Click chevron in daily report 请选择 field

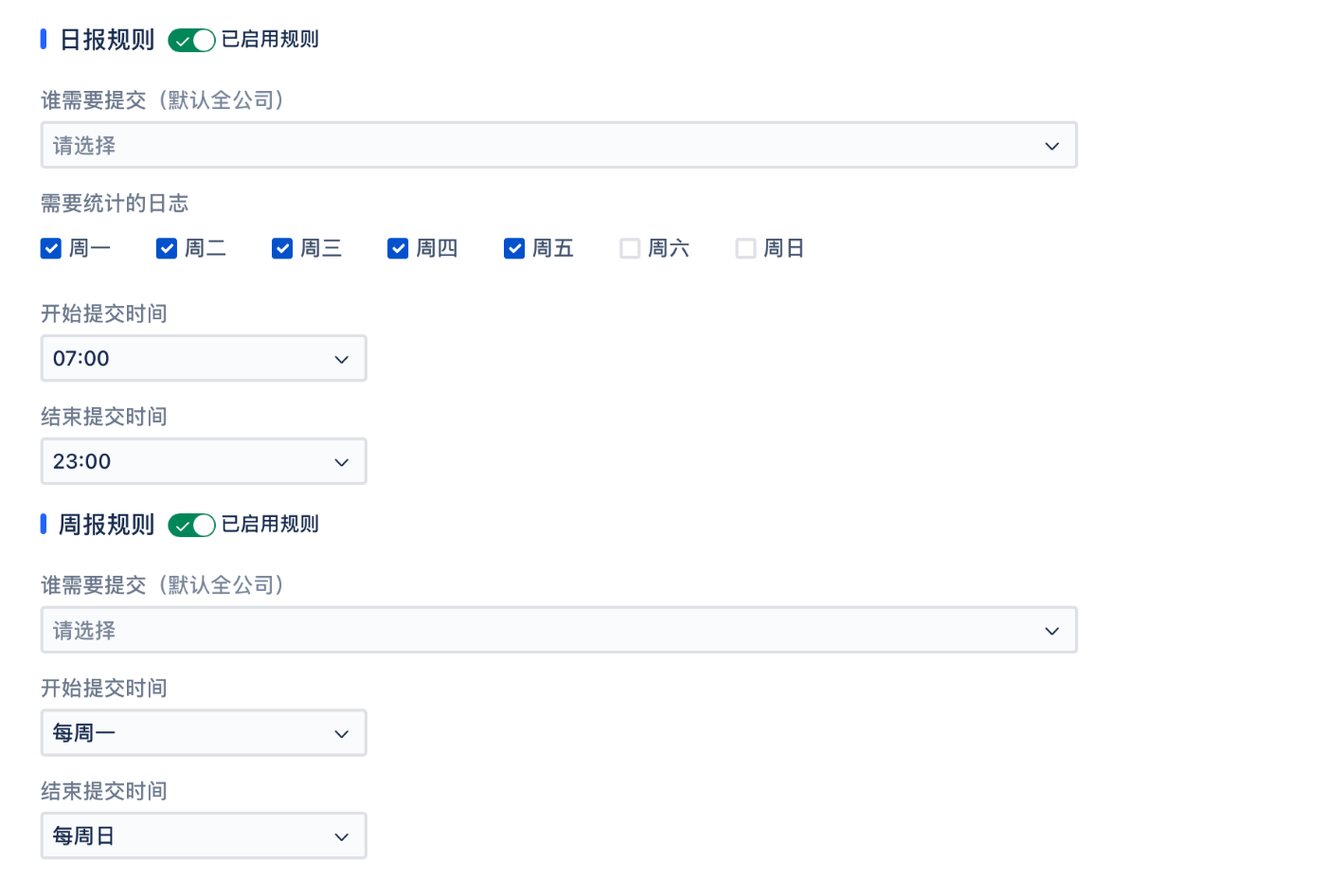pos(1052,146)
